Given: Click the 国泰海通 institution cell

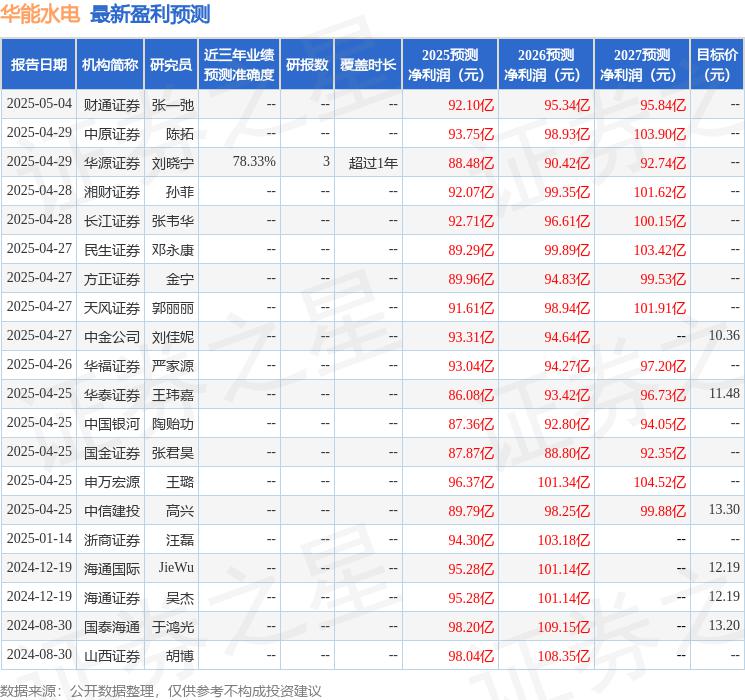Looking at the screenshot, I should [x=112, y=627].
